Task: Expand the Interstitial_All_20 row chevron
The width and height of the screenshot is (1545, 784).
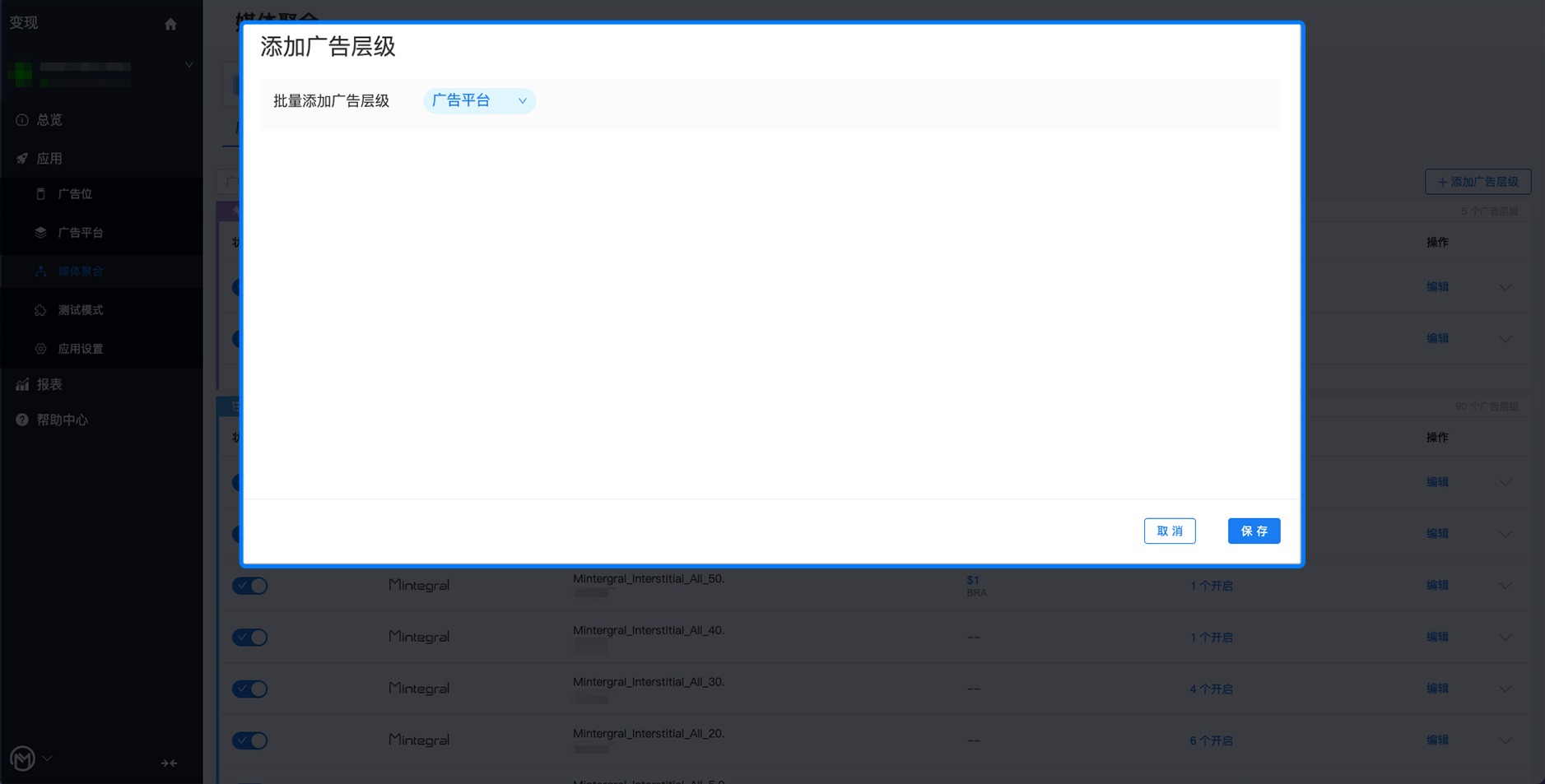Action: coord(1505,740)
